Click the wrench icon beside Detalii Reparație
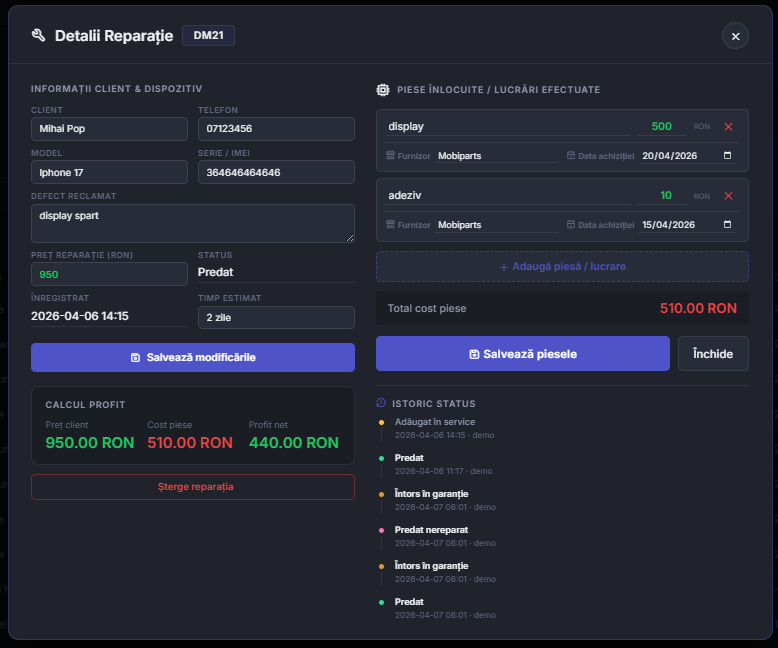The height and width of the screenshot is (648, 778). (x=38, y=35)
